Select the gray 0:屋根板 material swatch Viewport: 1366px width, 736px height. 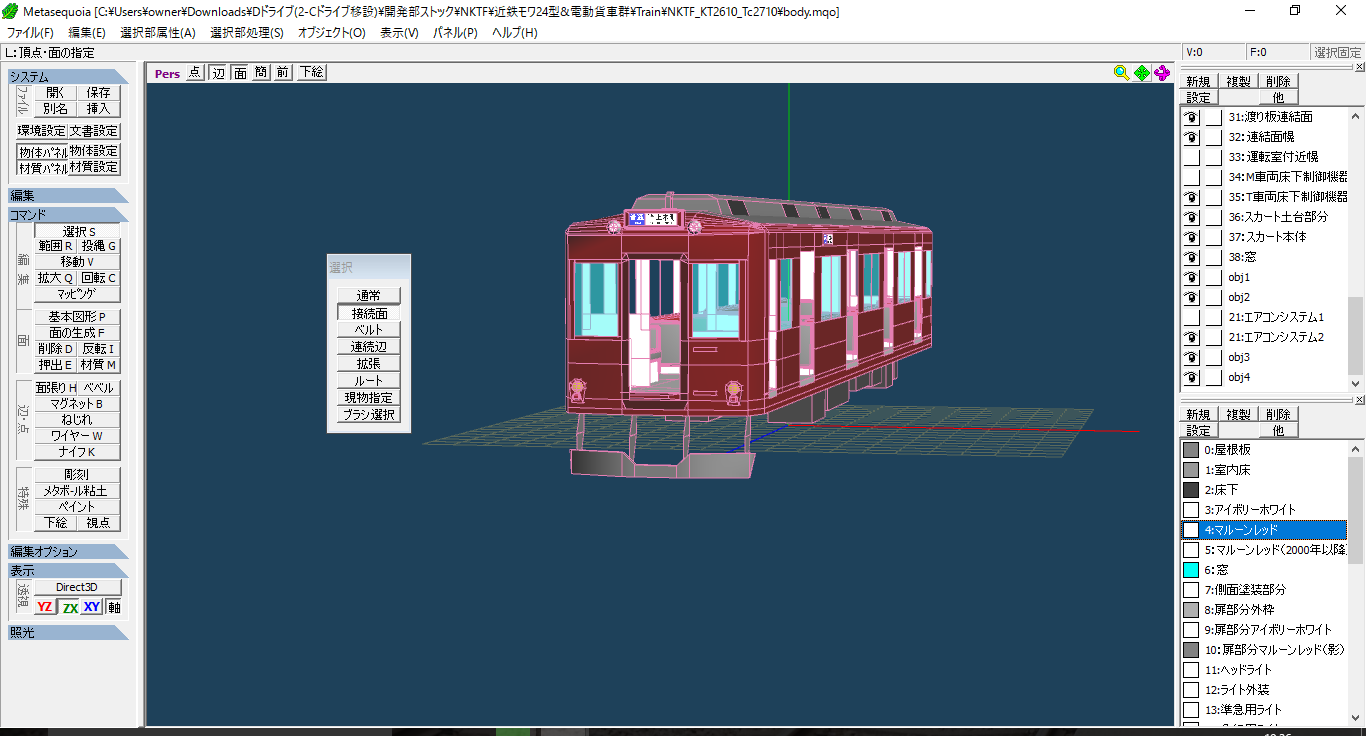pos(1191,450)
